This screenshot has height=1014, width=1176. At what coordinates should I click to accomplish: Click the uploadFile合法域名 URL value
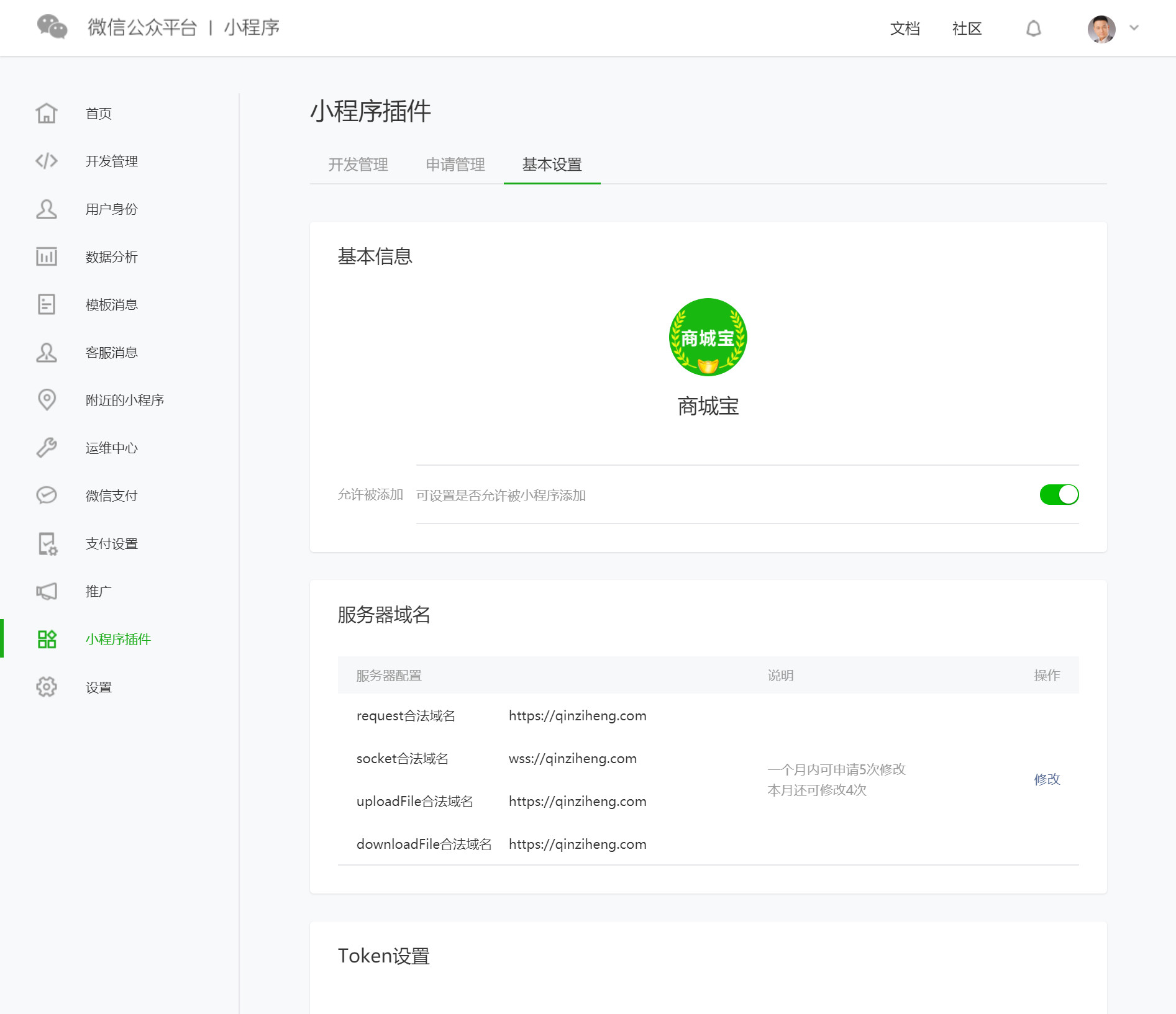point(578,802)
